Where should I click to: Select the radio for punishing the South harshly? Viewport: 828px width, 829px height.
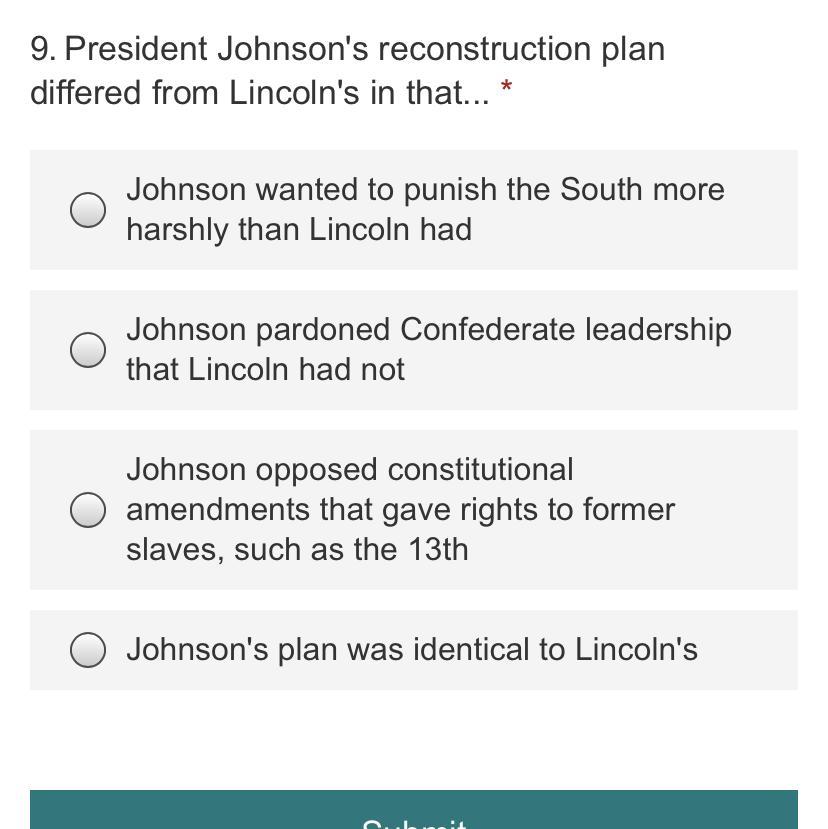(88, 210)
